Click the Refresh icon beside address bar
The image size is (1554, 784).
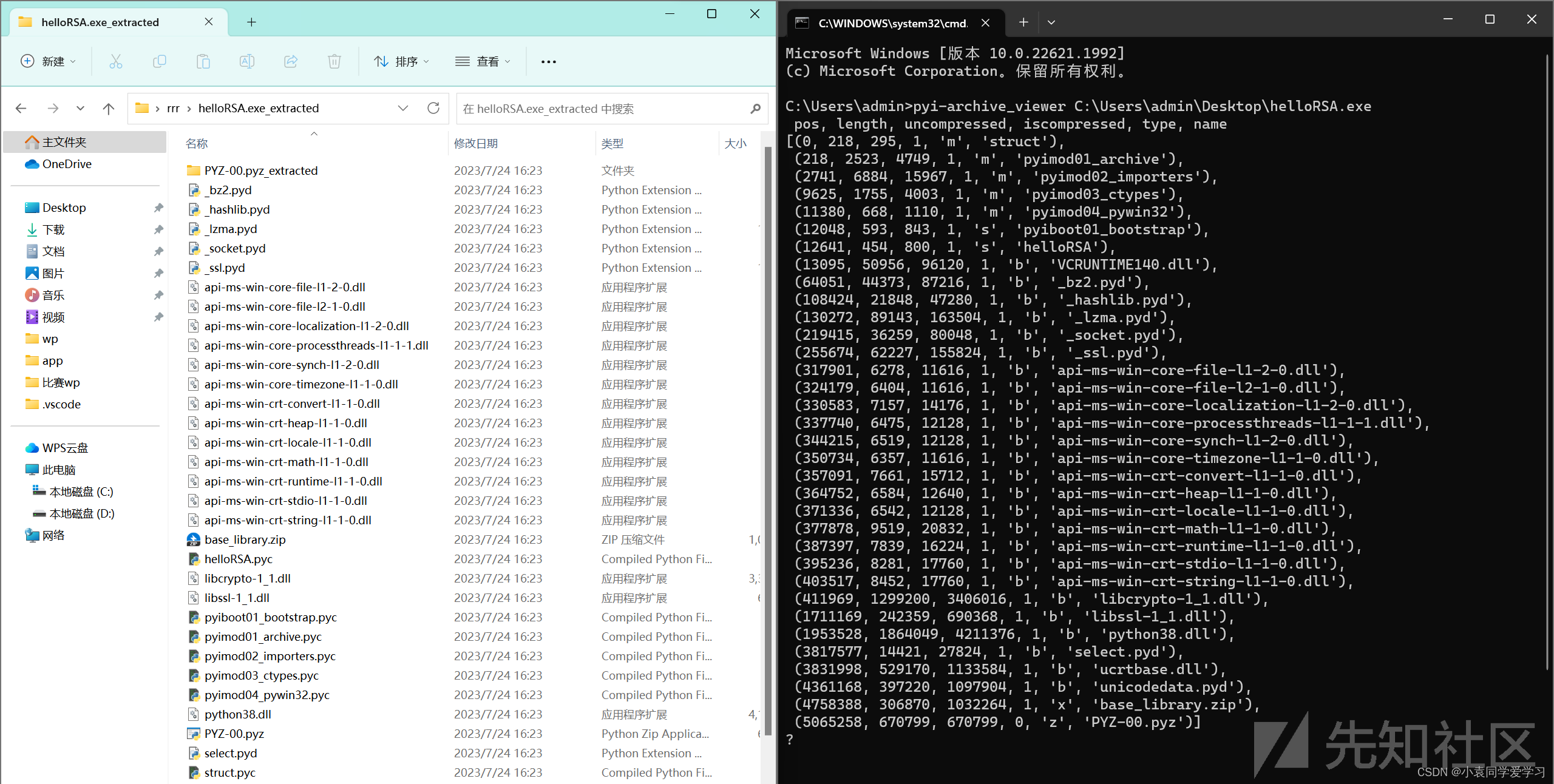(x=433, y=108)
